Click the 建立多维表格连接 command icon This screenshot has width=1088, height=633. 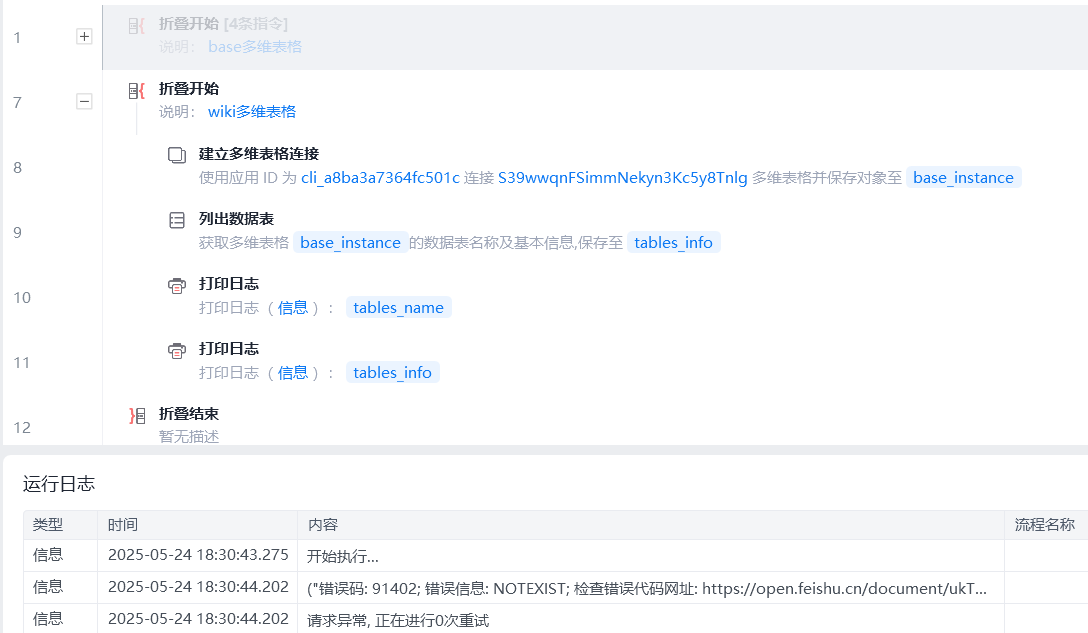[177, 155]
